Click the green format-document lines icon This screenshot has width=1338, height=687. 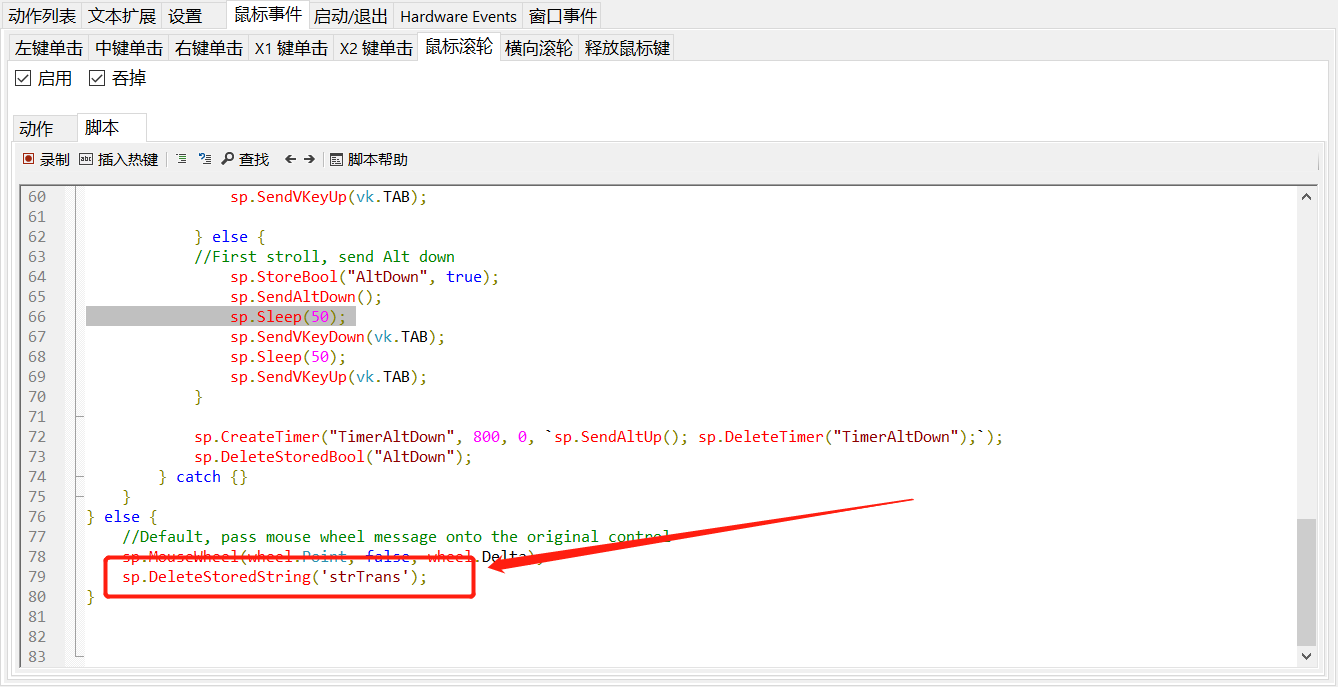(x=181, y=159)
